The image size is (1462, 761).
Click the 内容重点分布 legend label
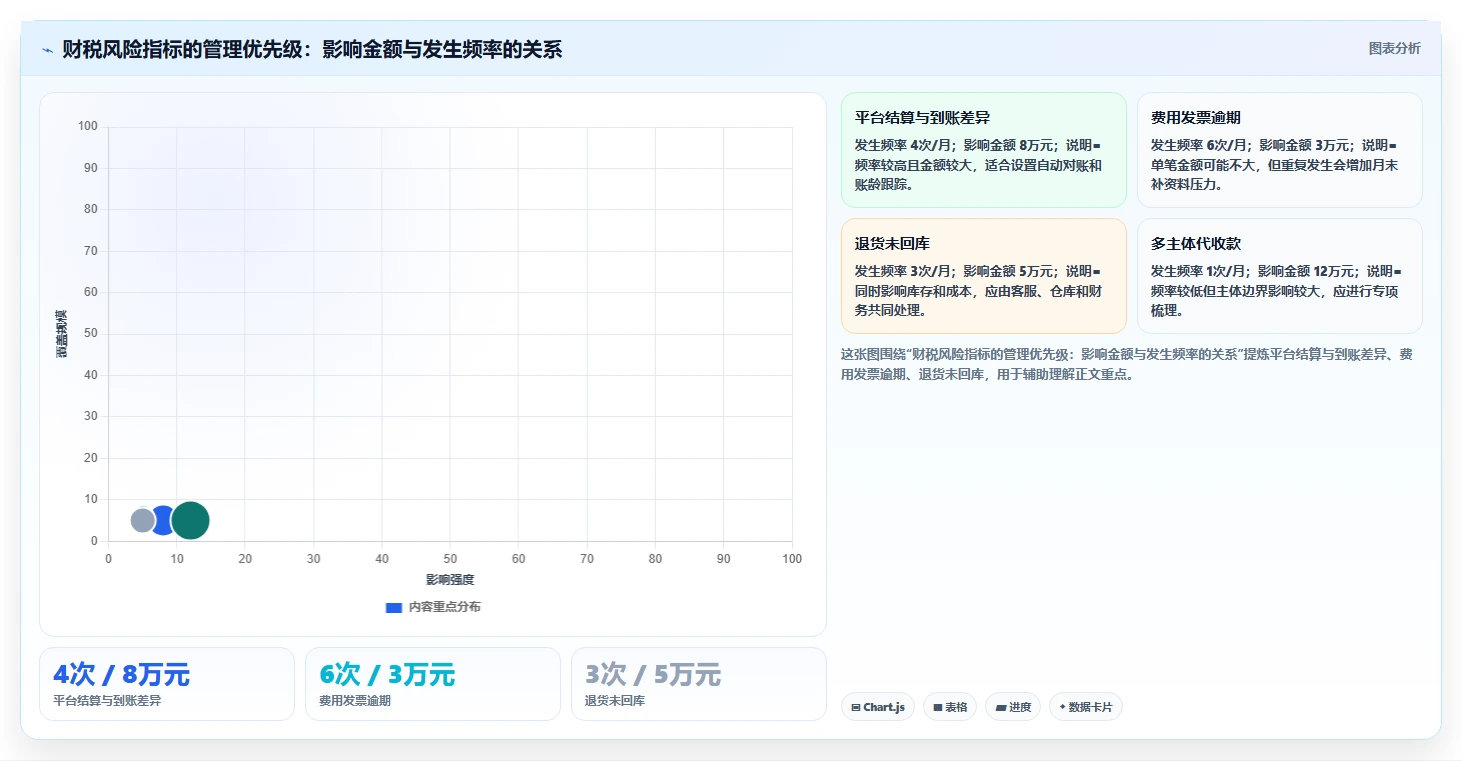[x=444, y=607]
